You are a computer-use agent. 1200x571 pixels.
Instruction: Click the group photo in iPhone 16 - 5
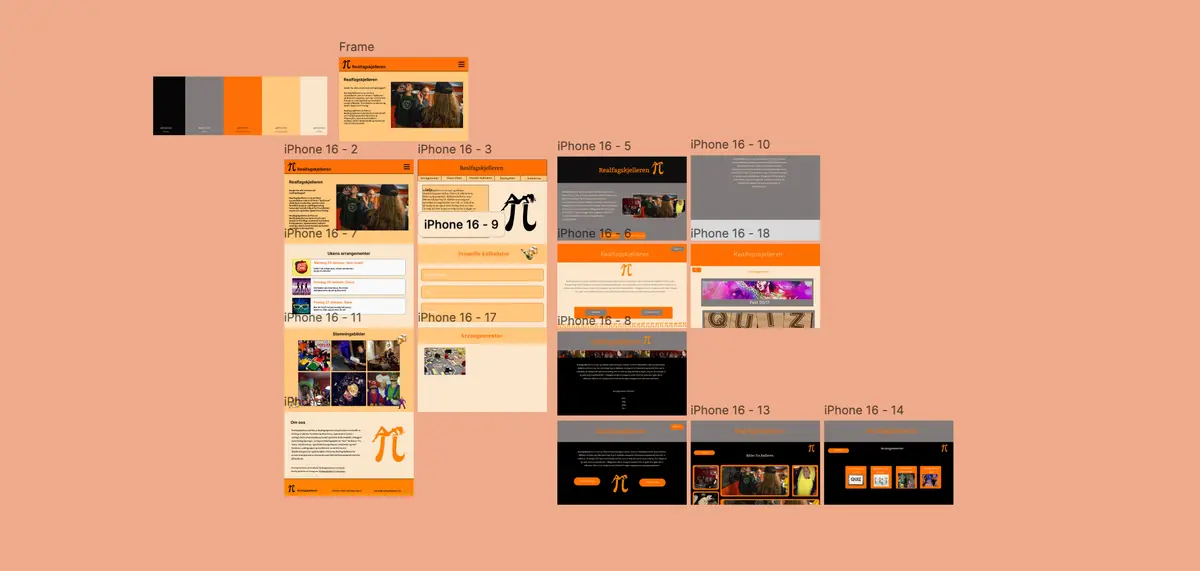pos(655,206)
